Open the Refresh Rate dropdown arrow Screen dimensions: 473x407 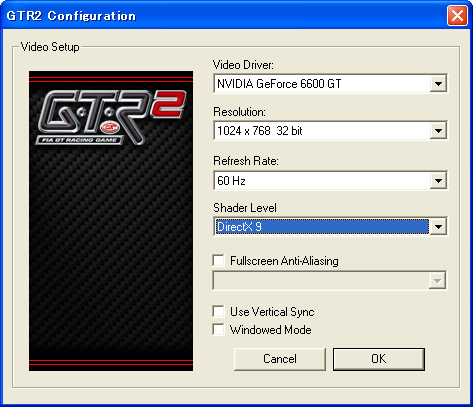[x=438, y=181]
